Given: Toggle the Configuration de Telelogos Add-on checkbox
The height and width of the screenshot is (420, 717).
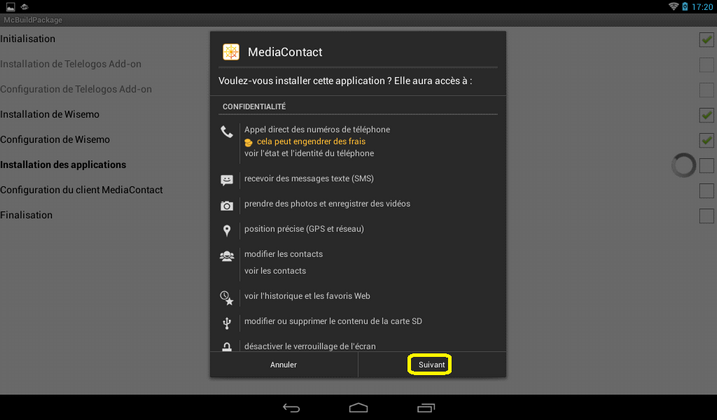Looking at the screenshot, I should click(x=706, y=90).
